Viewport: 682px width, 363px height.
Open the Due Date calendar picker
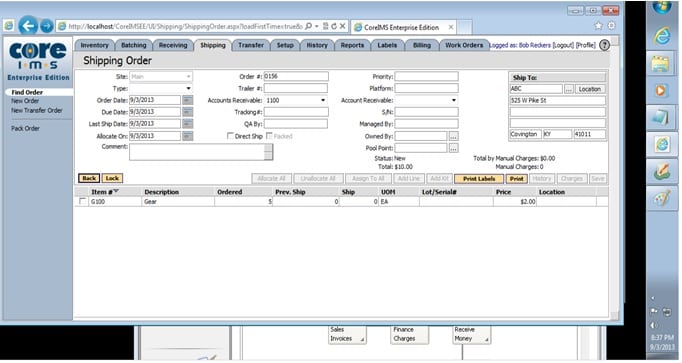point(187,112)
